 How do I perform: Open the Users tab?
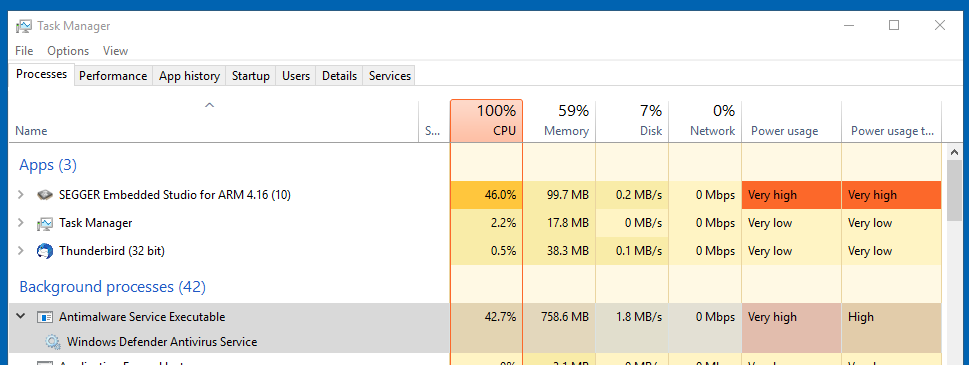295,76
